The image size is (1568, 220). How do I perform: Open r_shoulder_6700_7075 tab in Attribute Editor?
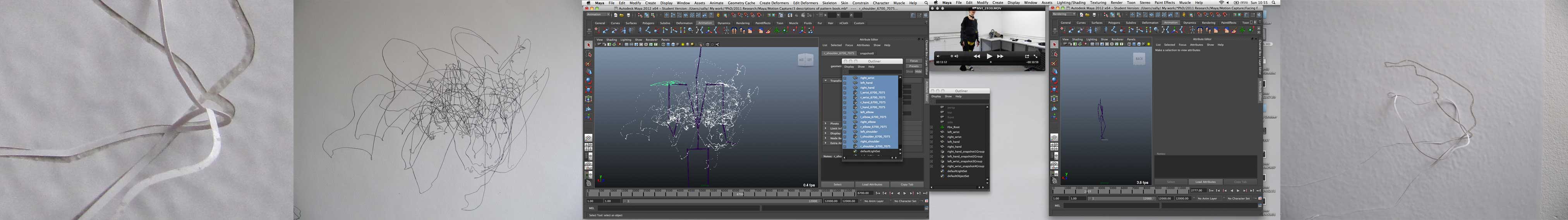(x=839, y=53)
